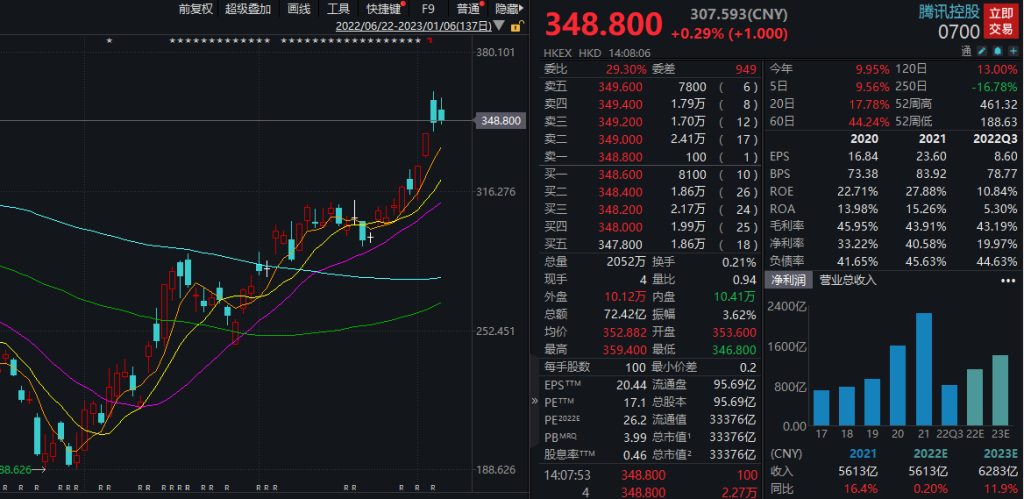Screen dimensions: 1024x499
Task: Set a price alert with the bell icon
Action: [998, 51]
